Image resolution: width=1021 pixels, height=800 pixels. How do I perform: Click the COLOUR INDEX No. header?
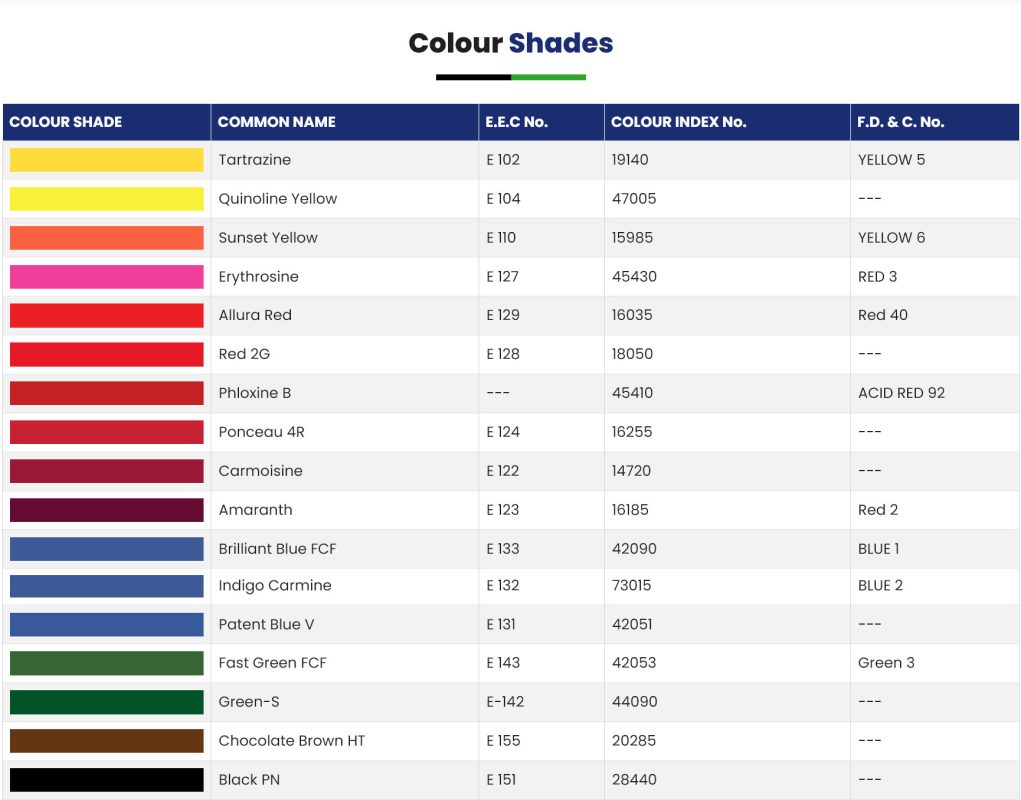pyautogui.click(x=678, y=122)
